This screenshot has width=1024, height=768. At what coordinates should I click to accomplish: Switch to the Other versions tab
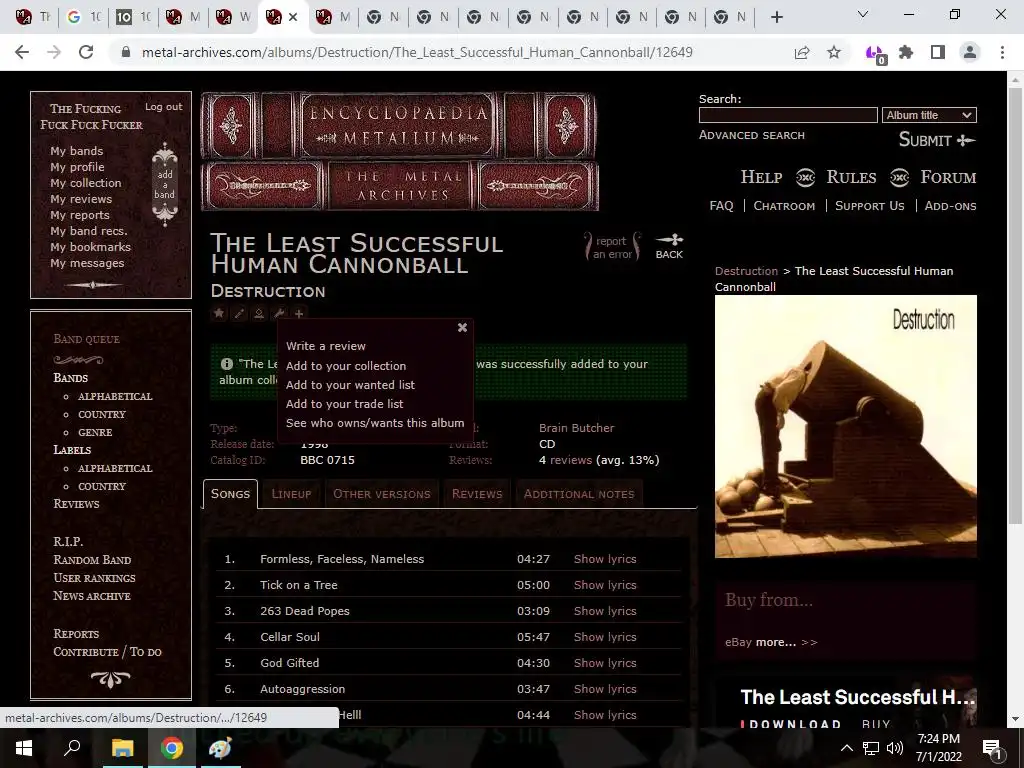coord(382,494)
